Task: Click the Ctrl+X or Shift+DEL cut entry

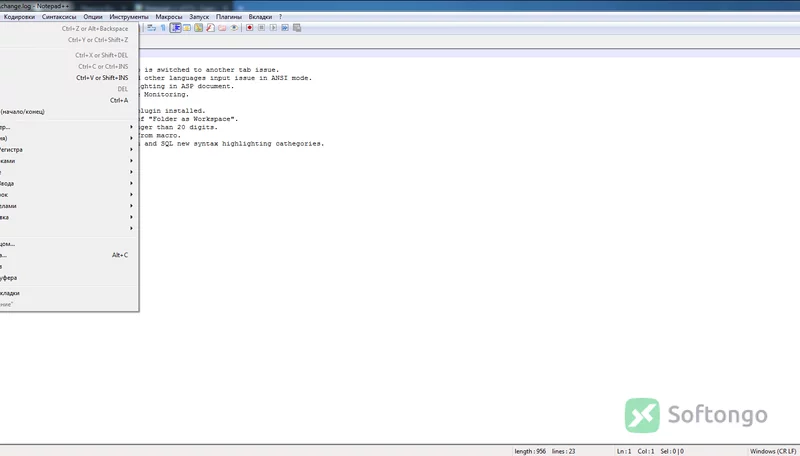Action: point(69,55)
